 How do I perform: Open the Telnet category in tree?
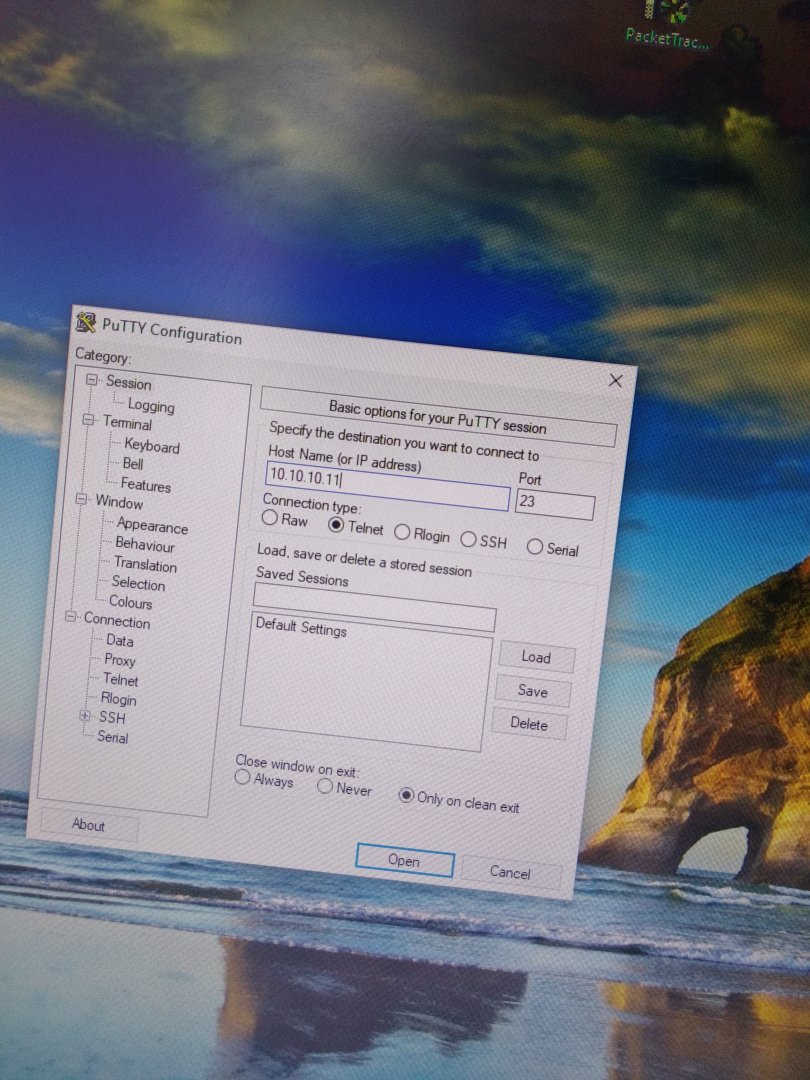[x=120, y=680]
